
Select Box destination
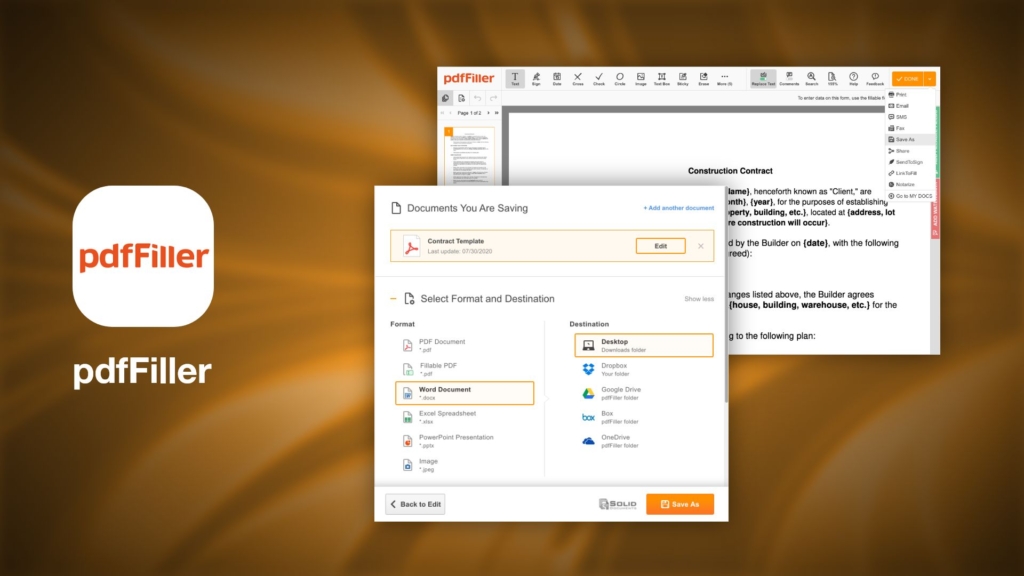[x=644, y=417]
